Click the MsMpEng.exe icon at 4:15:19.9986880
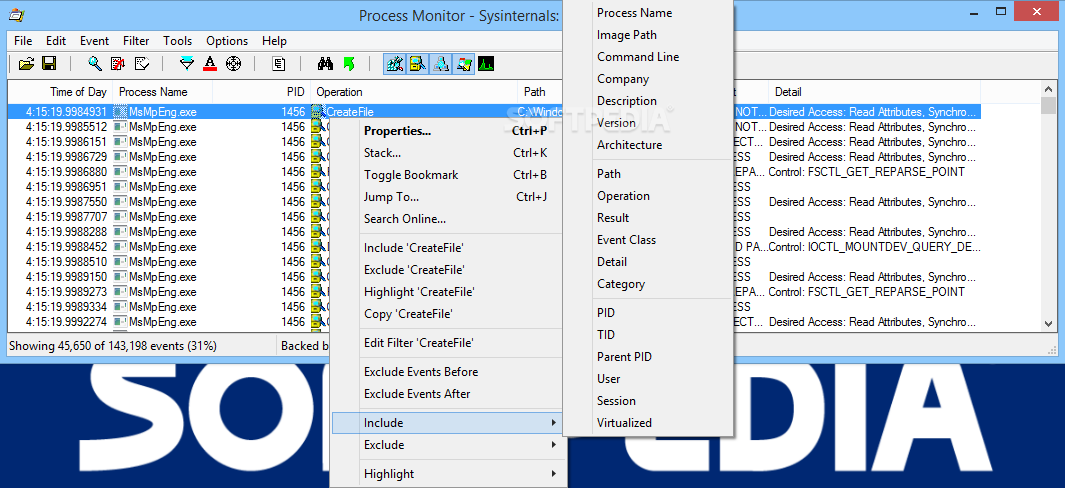Image resolution: width=1065 pixels, height=488 pixels. tap(120, 171)
